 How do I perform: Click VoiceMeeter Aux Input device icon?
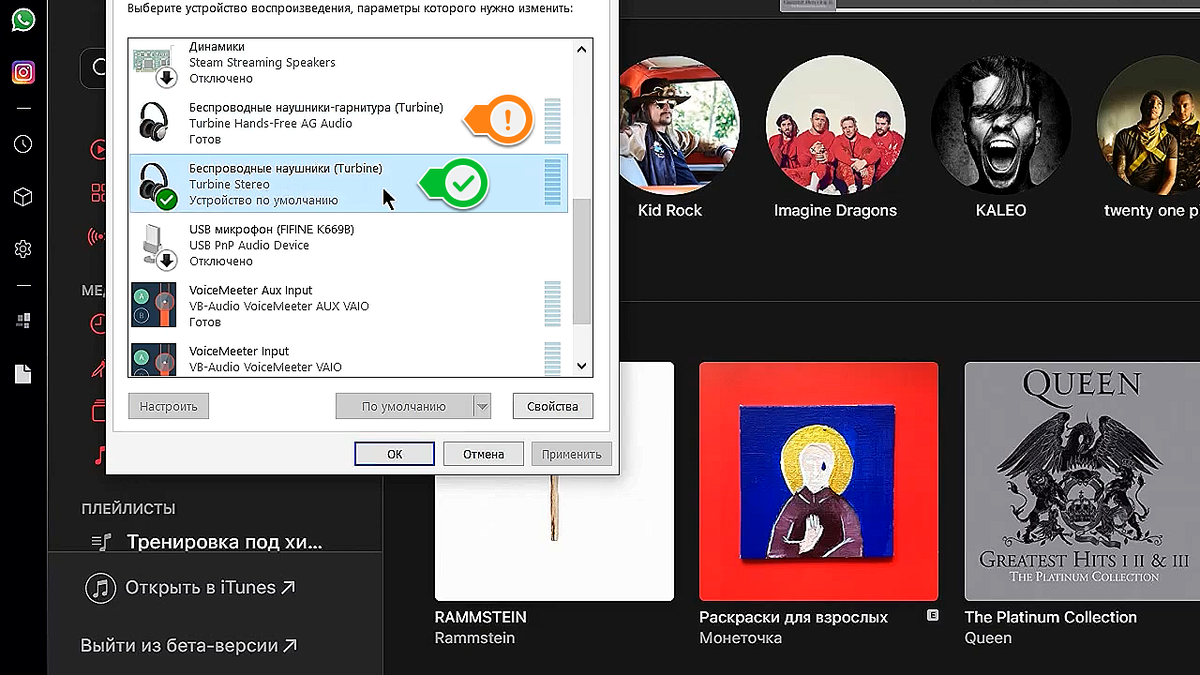point(154,305)
